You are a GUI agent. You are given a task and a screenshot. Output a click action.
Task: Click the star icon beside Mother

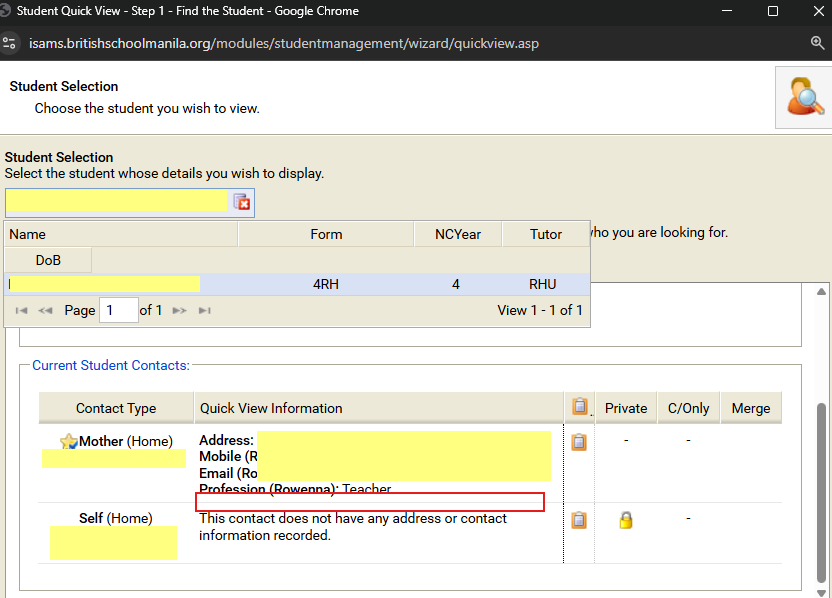tap(68, 442)
